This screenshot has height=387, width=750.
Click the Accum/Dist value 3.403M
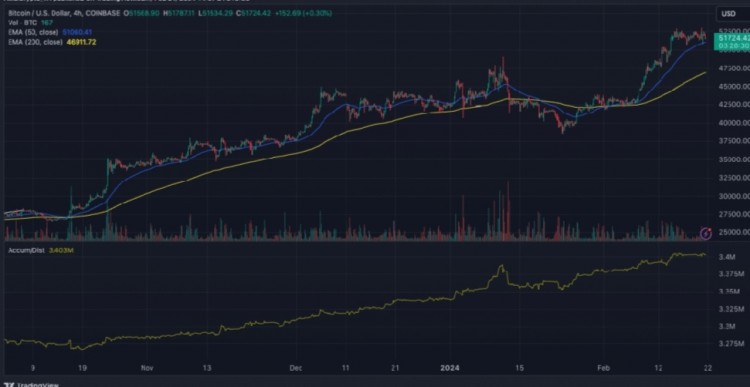(x=61, y=250)
